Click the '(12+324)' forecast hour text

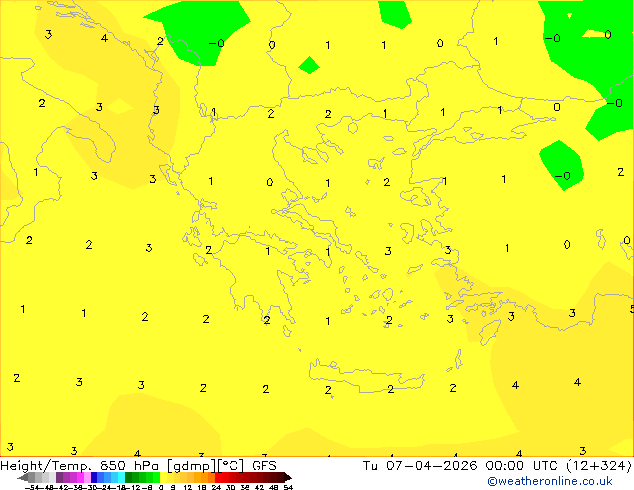tap(599, 465)
